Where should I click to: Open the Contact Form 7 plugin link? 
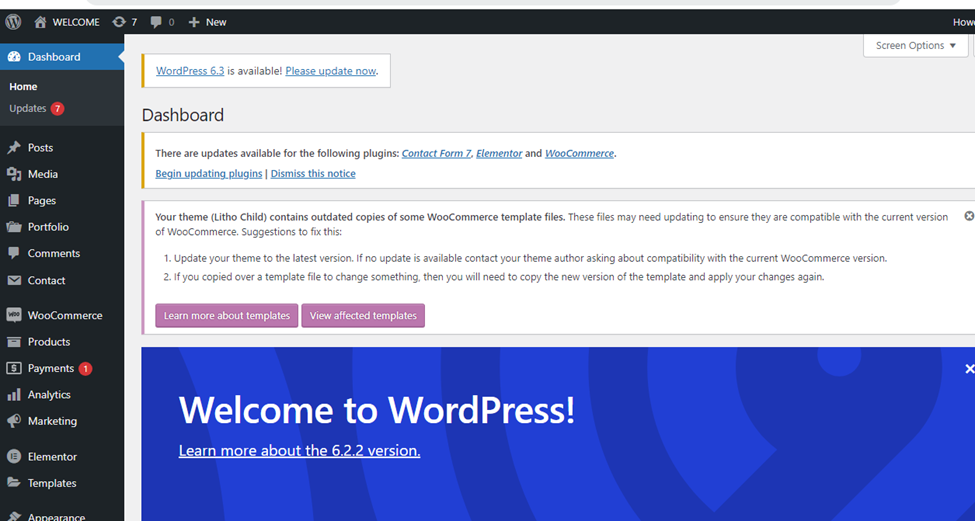click(437, 154)
